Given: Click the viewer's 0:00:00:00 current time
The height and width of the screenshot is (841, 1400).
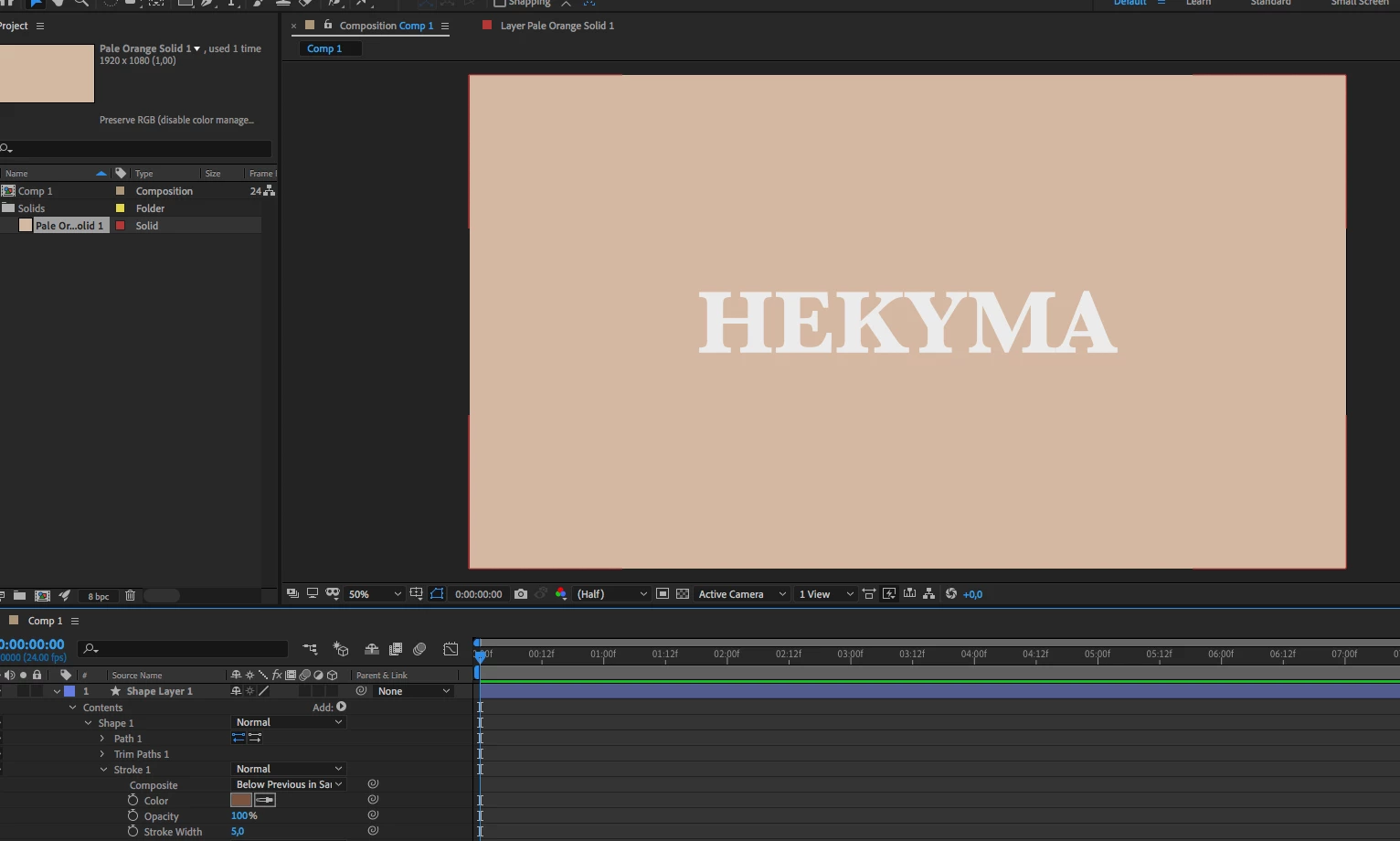Looking at the screenshot, I should 479,594.
